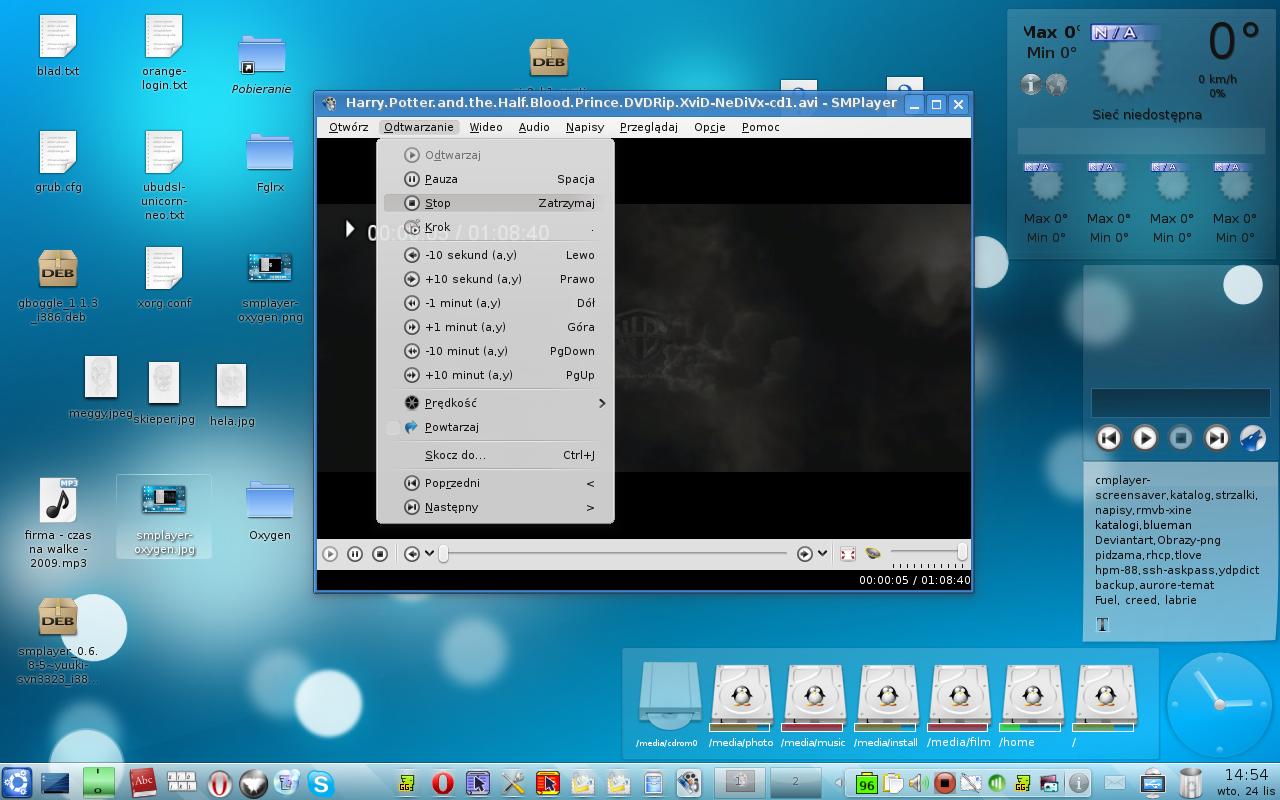Open the KDE application launcher
Viewport: 1280px width, 800px height.
(18, 783)
